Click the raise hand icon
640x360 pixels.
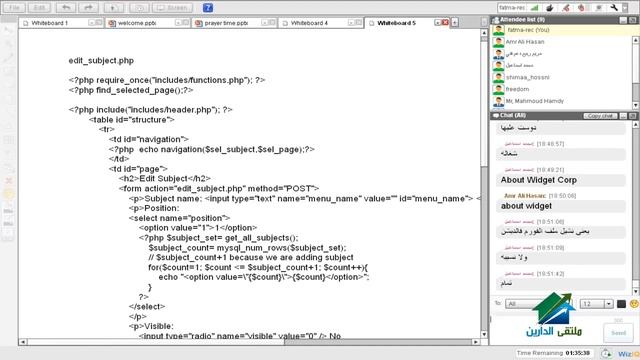coord(582,7)
